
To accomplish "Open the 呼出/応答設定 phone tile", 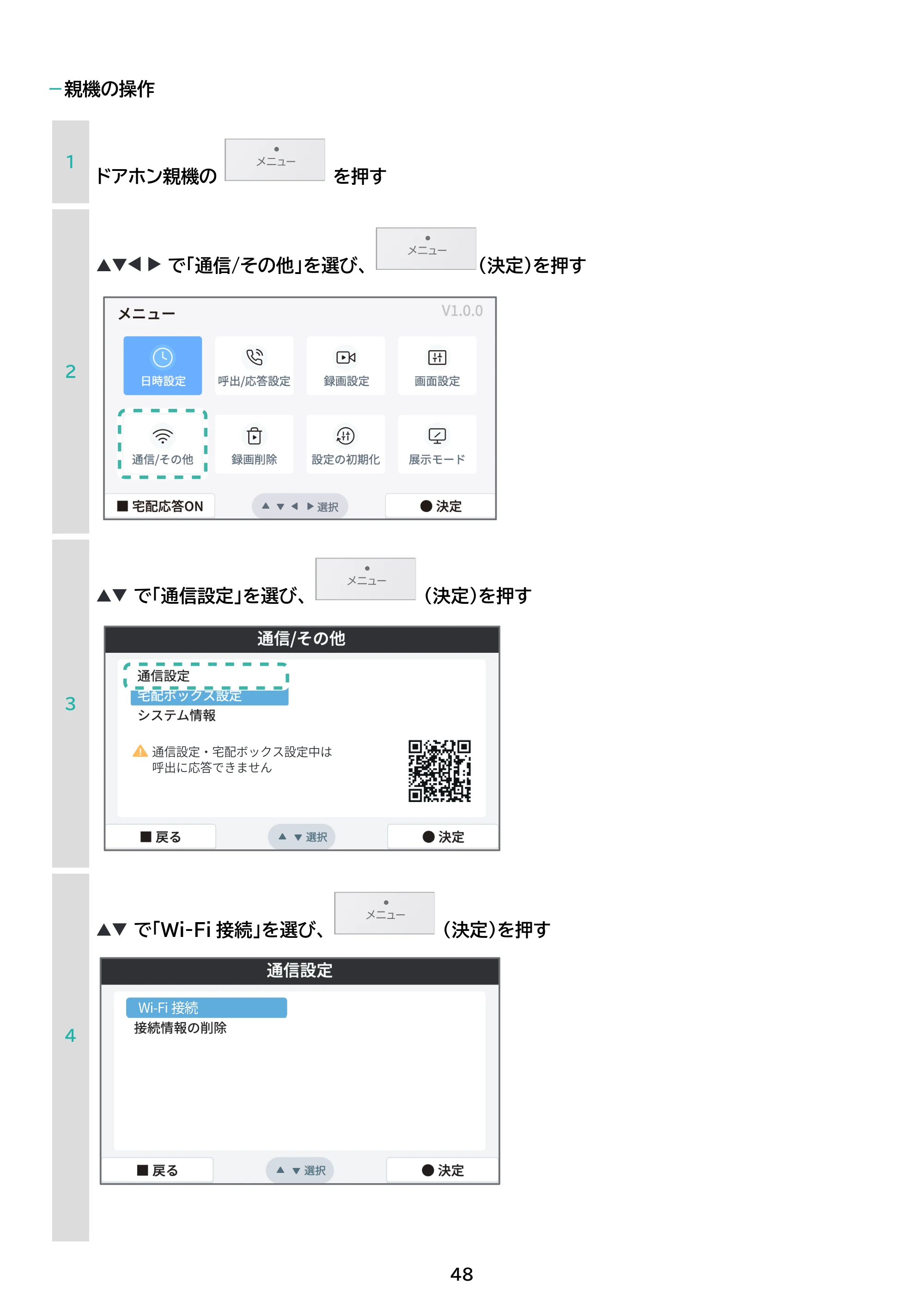I will click(254, 365).
